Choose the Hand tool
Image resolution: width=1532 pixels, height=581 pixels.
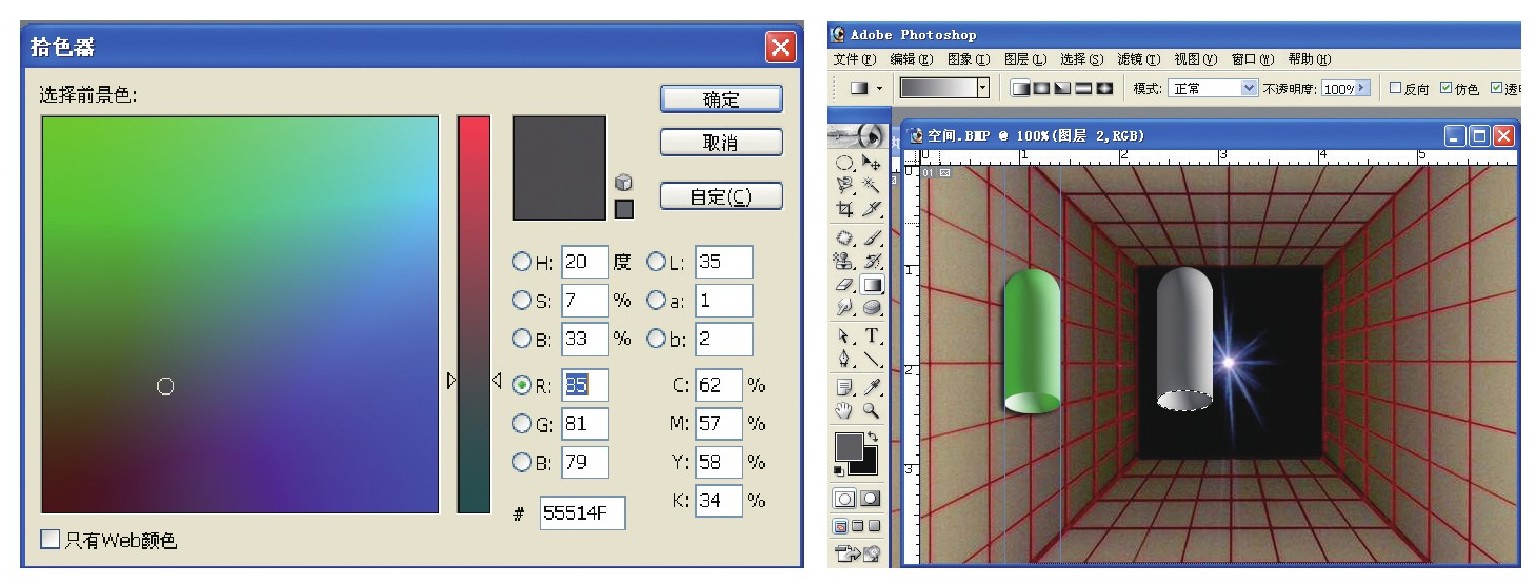coord(846,410)
